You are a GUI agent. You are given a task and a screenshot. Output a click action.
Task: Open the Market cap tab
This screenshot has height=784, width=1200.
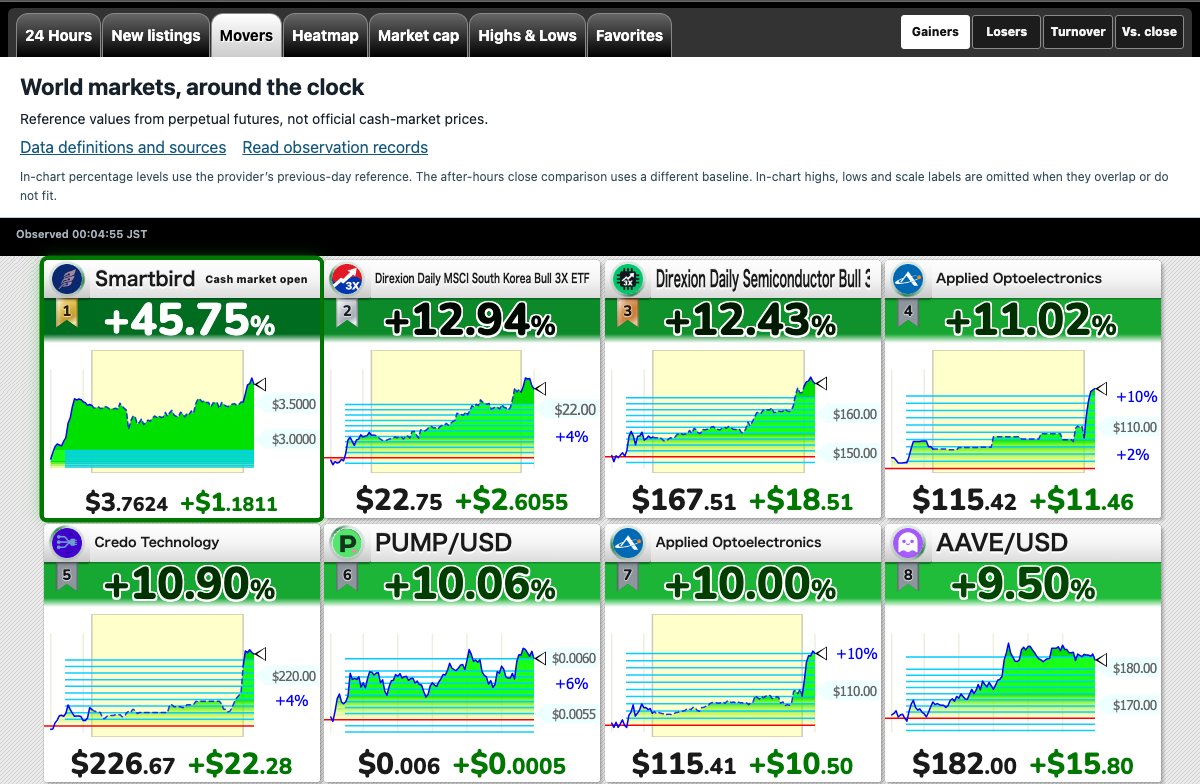point(418,36)
